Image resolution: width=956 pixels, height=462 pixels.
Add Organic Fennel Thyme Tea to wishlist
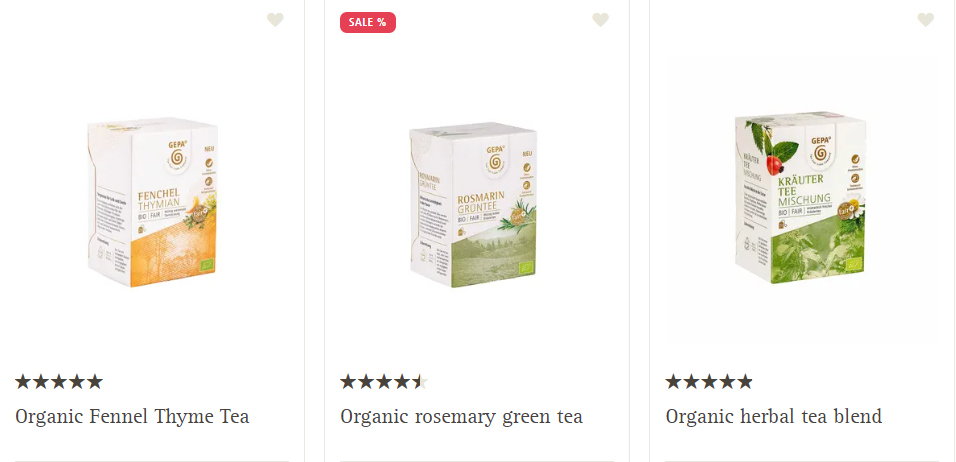click(275, 20)
